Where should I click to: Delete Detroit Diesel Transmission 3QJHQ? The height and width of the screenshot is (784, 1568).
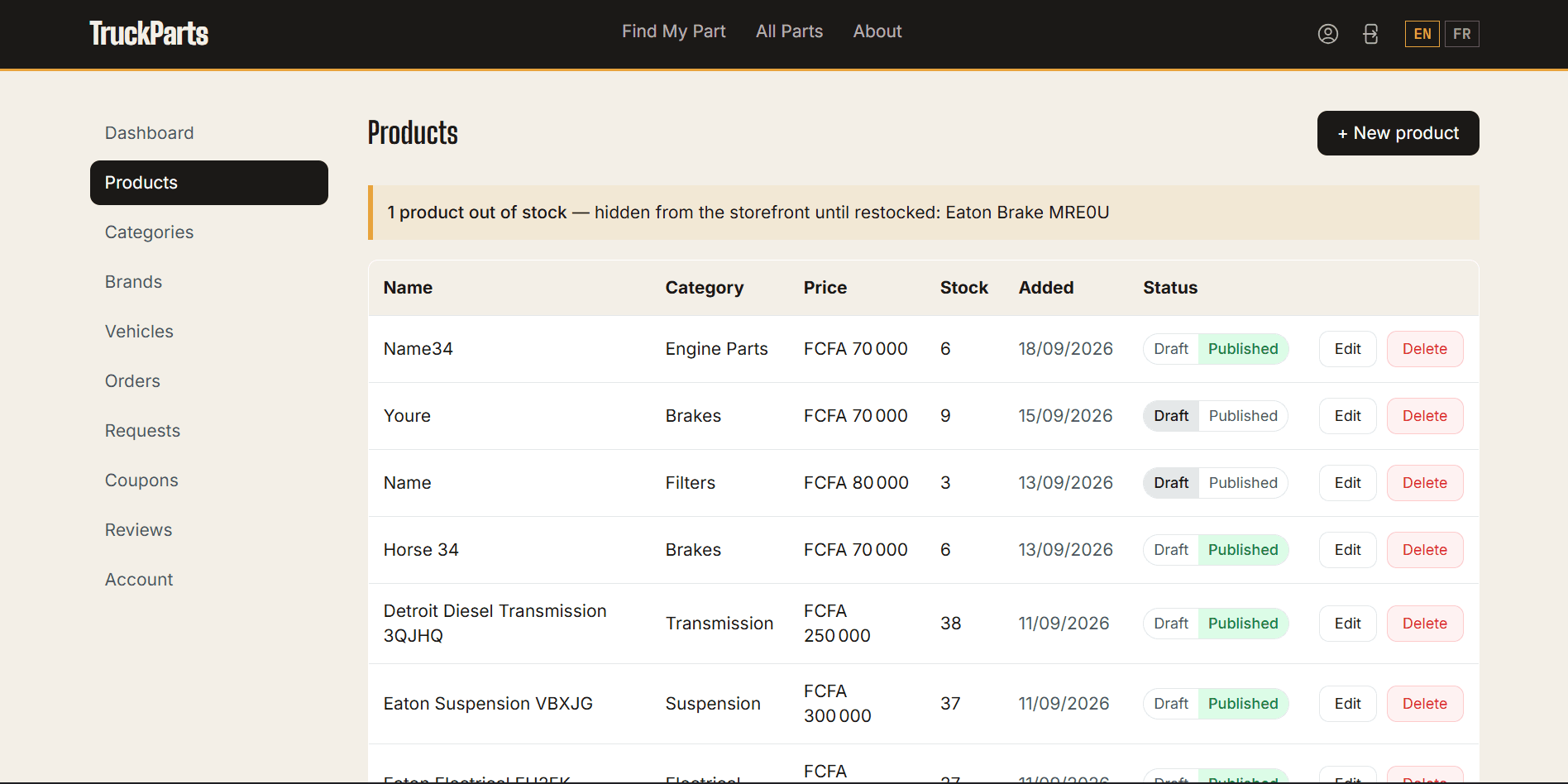pos(1424,624)
